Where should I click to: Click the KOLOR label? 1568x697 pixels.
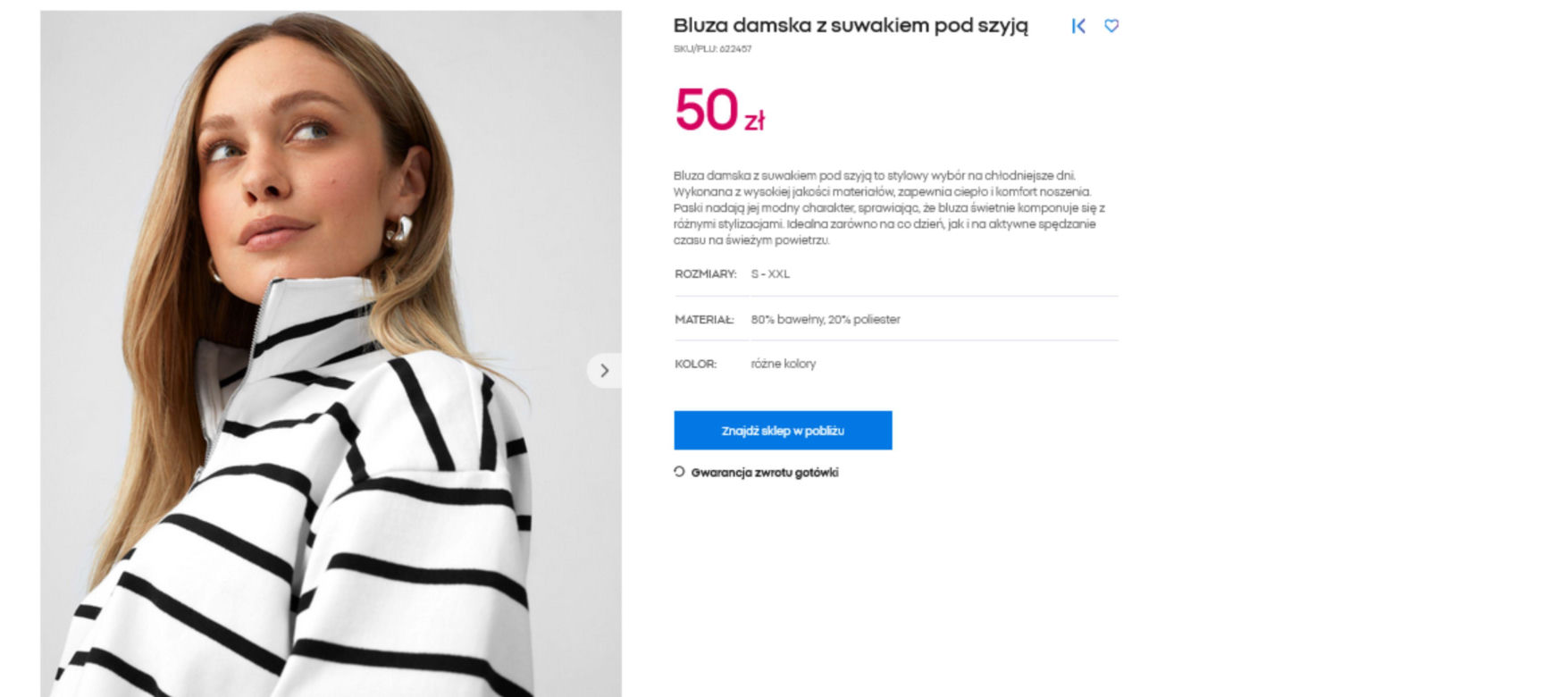click(695, 365)
